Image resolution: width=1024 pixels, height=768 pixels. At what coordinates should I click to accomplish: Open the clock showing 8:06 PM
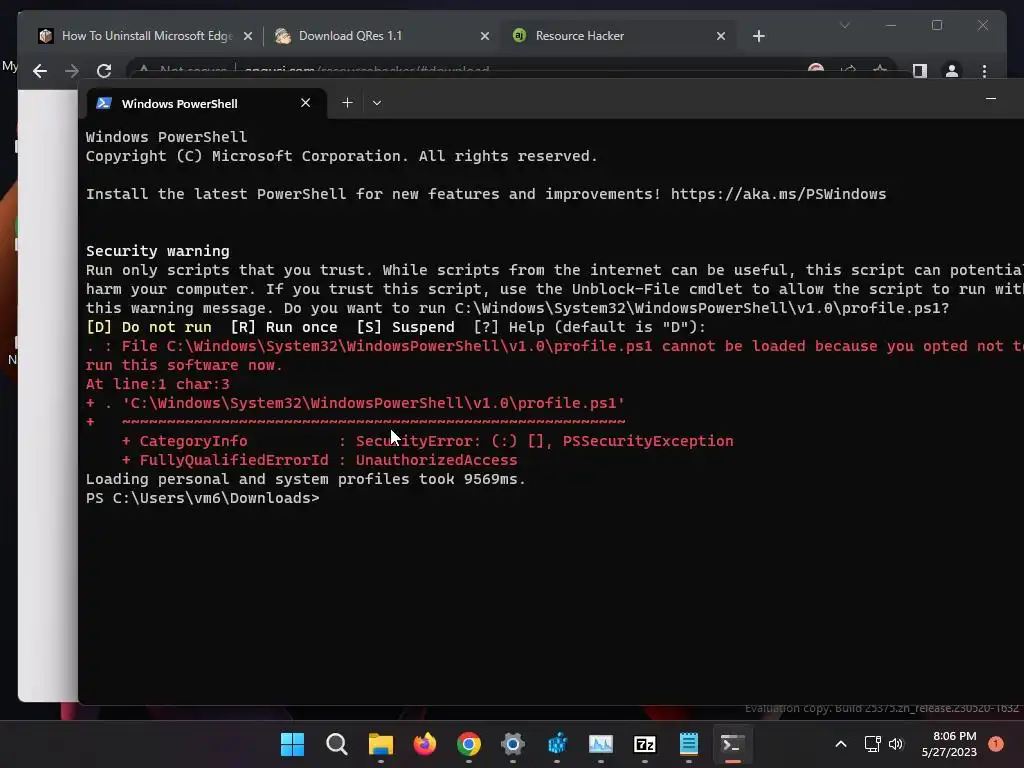coord(950,744)
